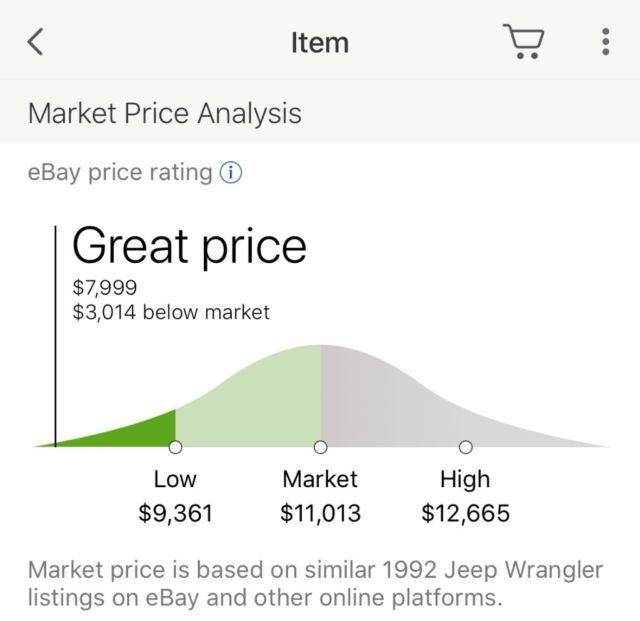
Task: Tap the Market $11,013 label
Action: (320, 496)
